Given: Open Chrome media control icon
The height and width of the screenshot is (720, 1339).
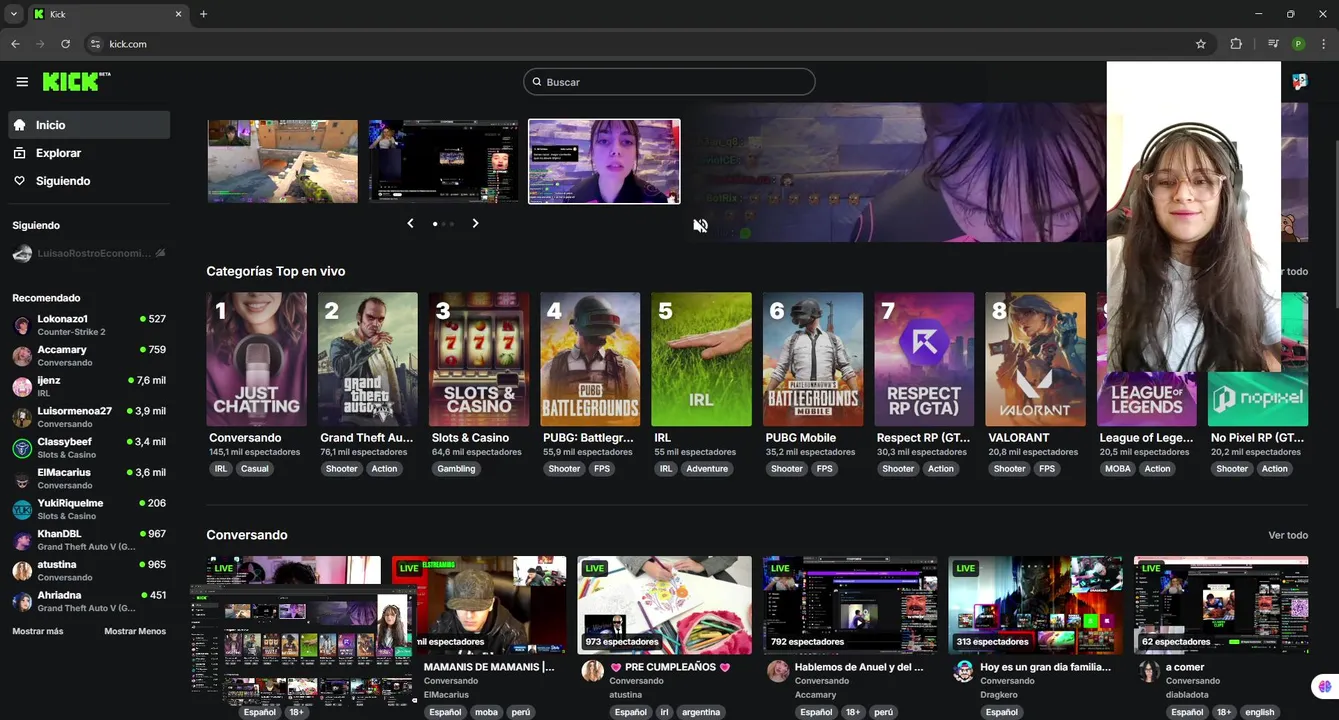Looking at the screenshot, I should pos(1273,44).
